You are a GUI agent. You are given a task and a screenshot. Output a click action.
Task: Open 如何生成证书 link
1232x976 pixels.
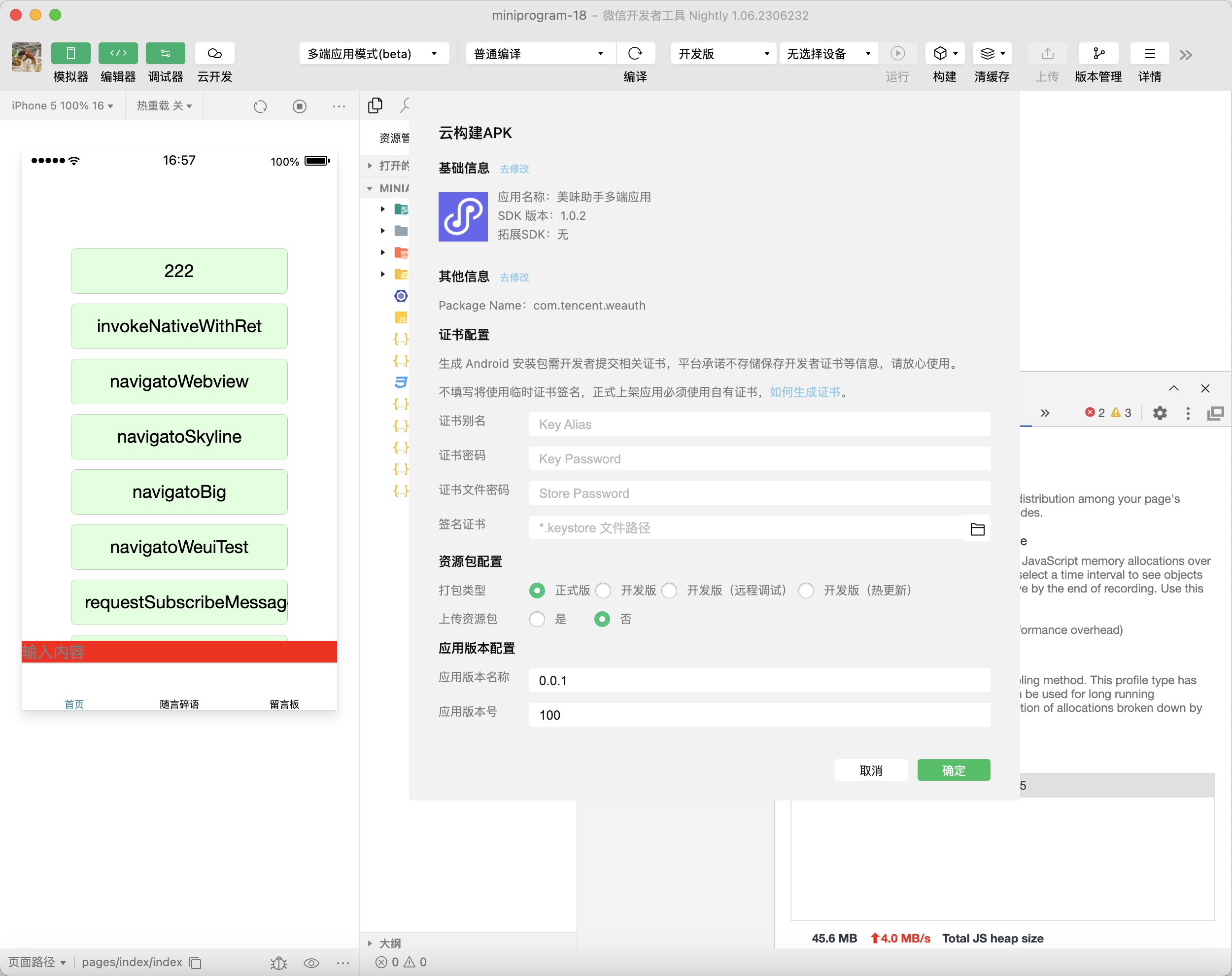(x=804, y=392)
